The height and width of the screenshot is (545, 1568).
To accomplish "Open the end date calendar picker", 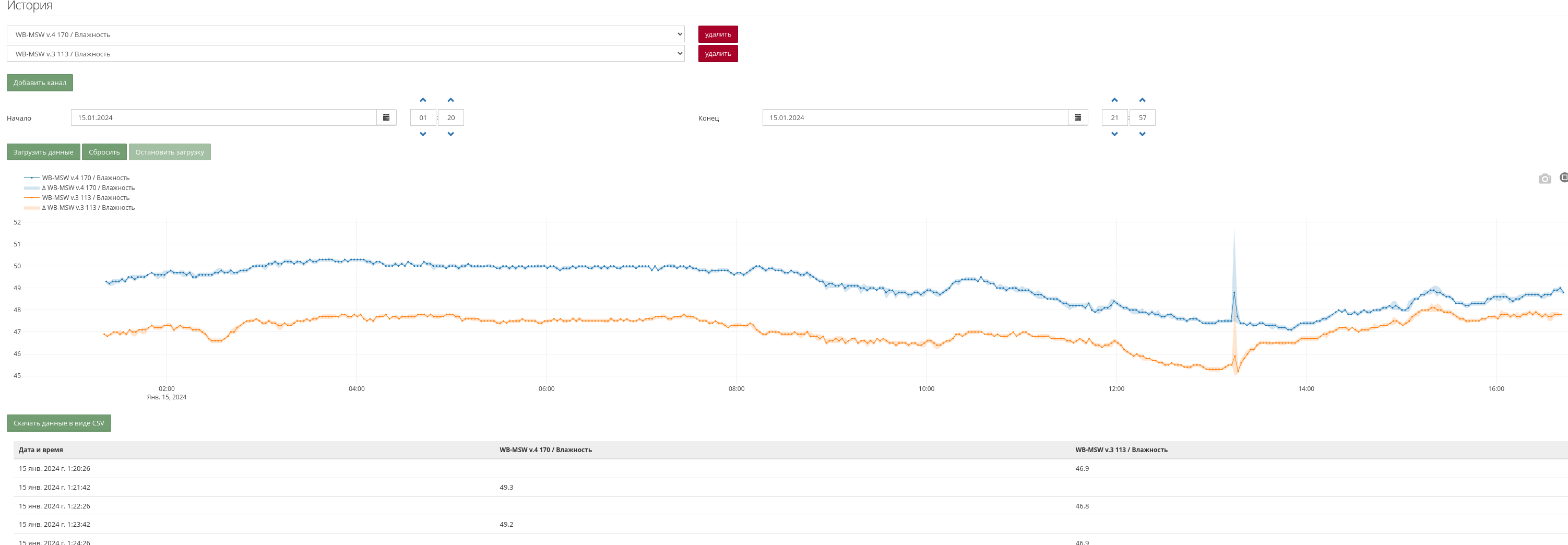I will pyautogui.click(x=1077, y=117).
